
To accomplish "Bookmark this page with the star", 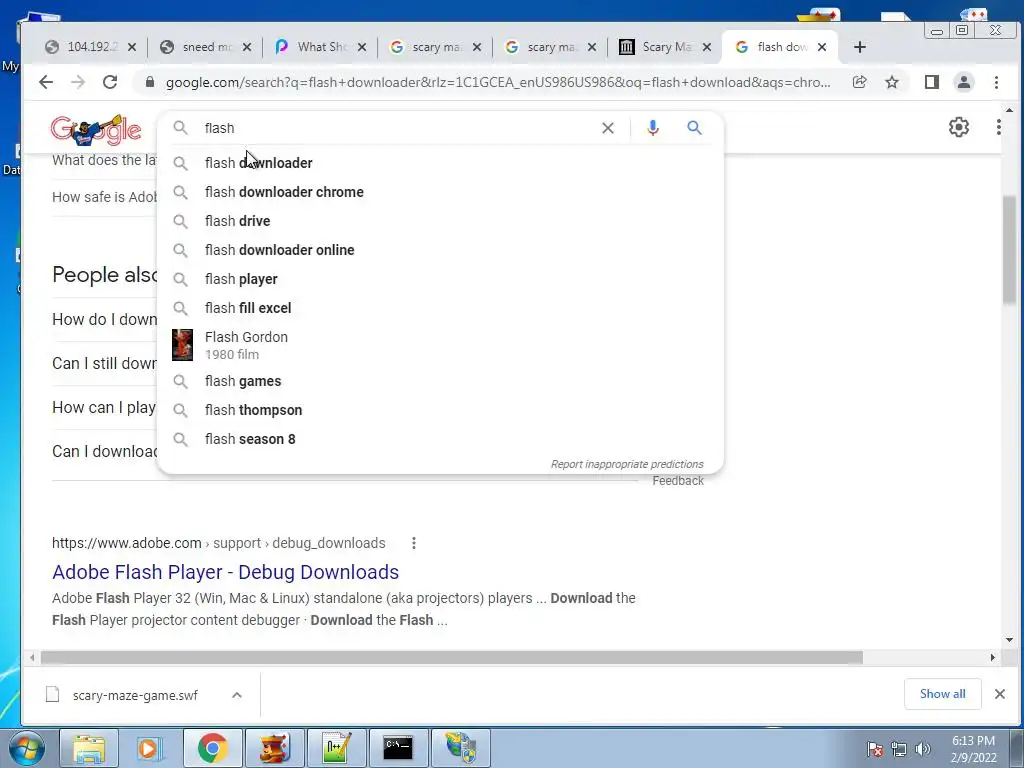I will tap(892, 82).
